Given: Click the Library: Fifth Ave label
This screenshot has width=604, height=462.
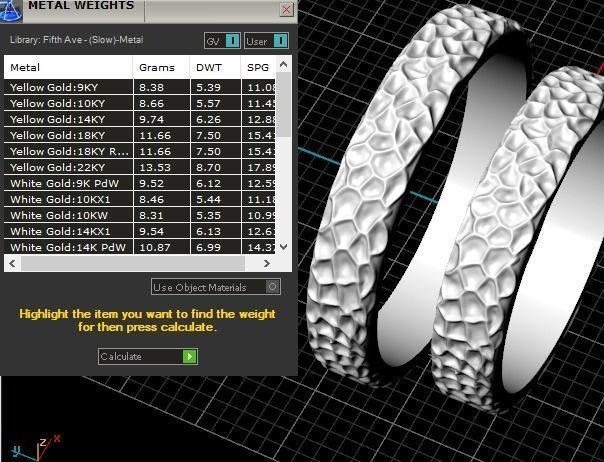Looking at the screenshot, I should point(76,40).
